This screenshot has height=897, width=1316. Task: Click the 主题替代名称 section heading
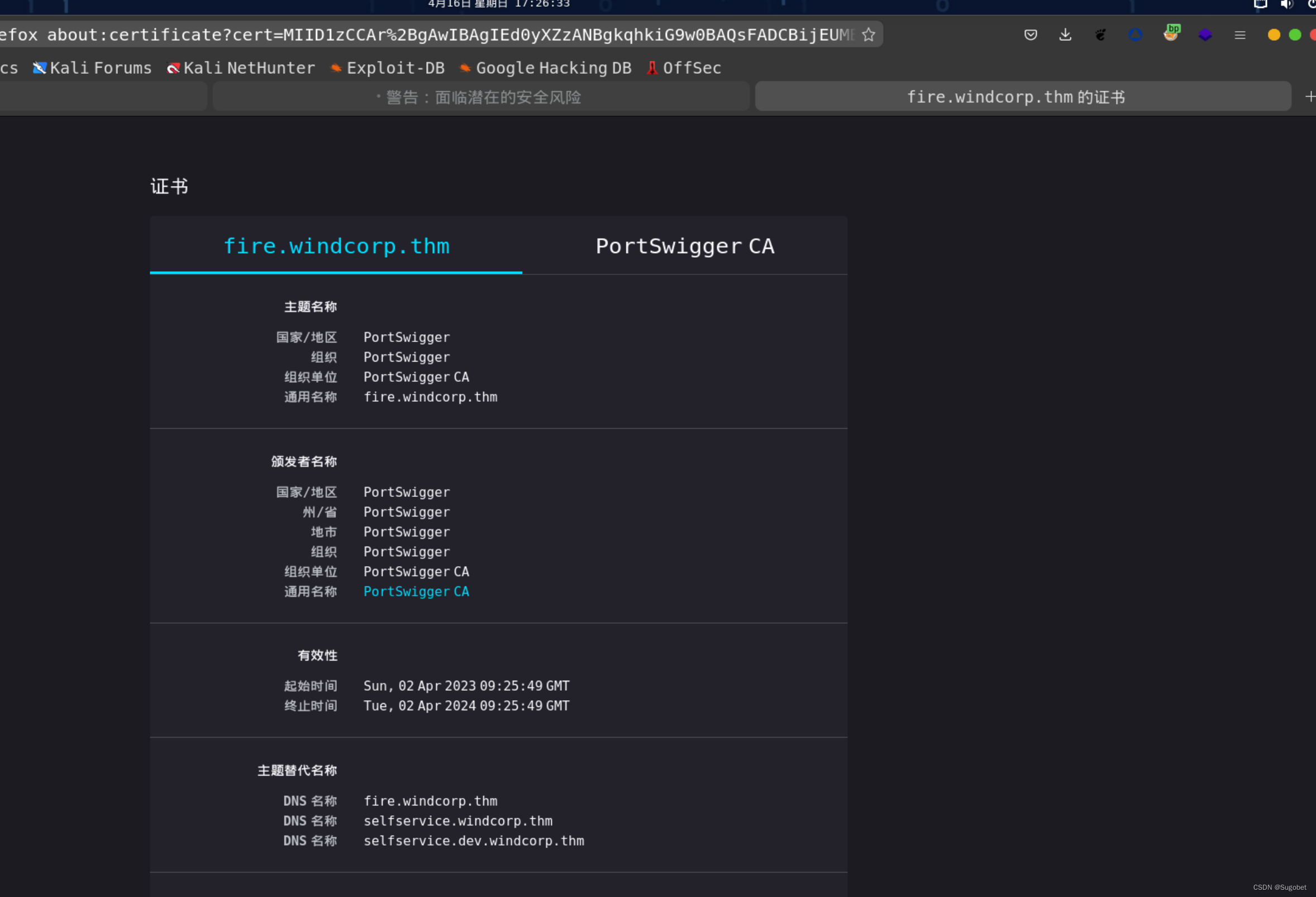[297, 770]
